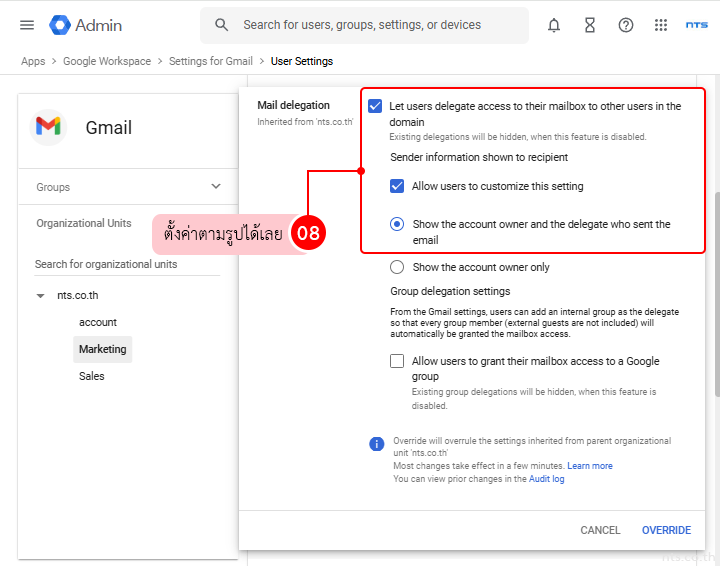Toggle Allow users to customize this setting
The image size is (720, 566).
pos(397,186)
